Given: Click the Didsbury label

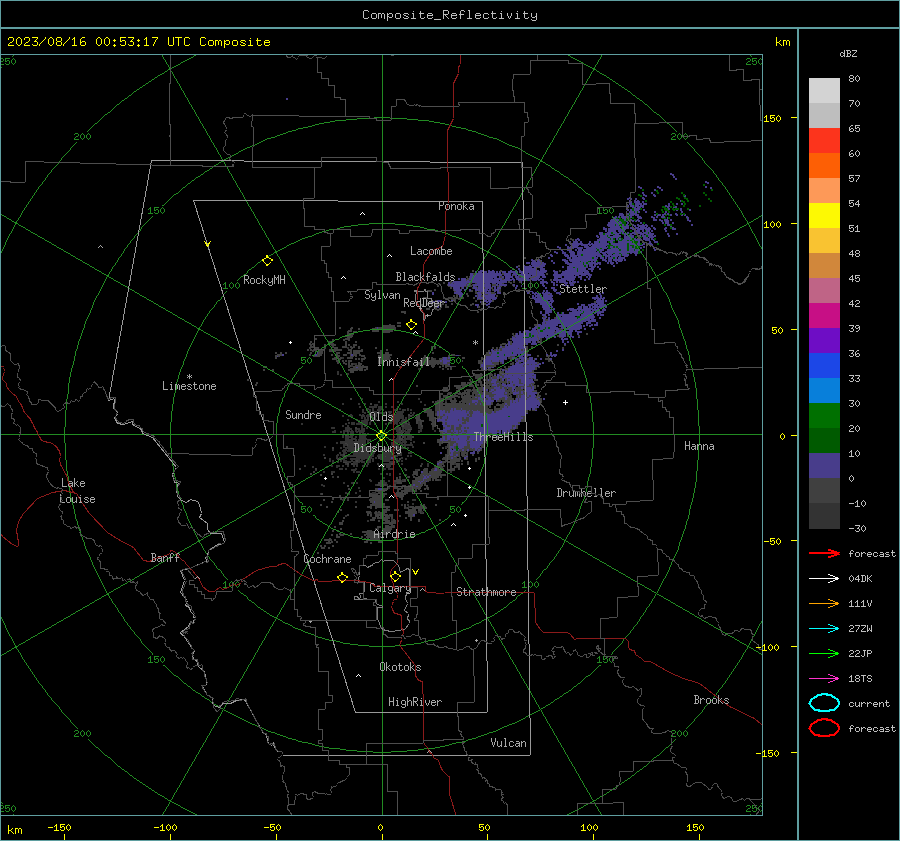Looking at the screenshot, I should 377,448.
